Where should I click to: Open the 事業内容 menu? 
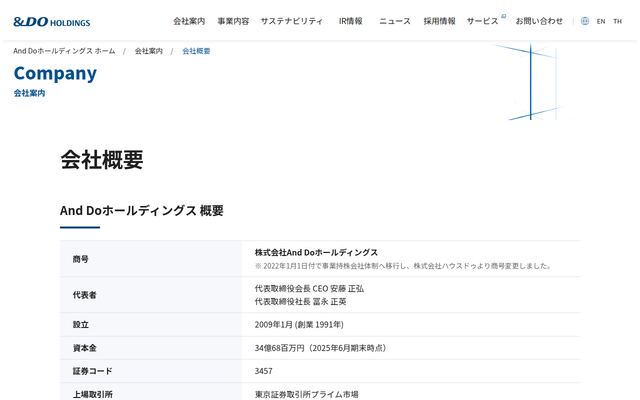pyautogui.click(x=233, y=21)
